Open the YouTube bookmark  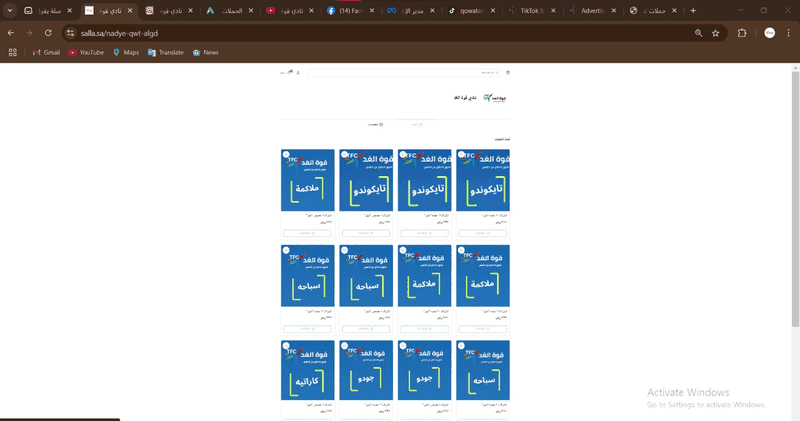86,53
